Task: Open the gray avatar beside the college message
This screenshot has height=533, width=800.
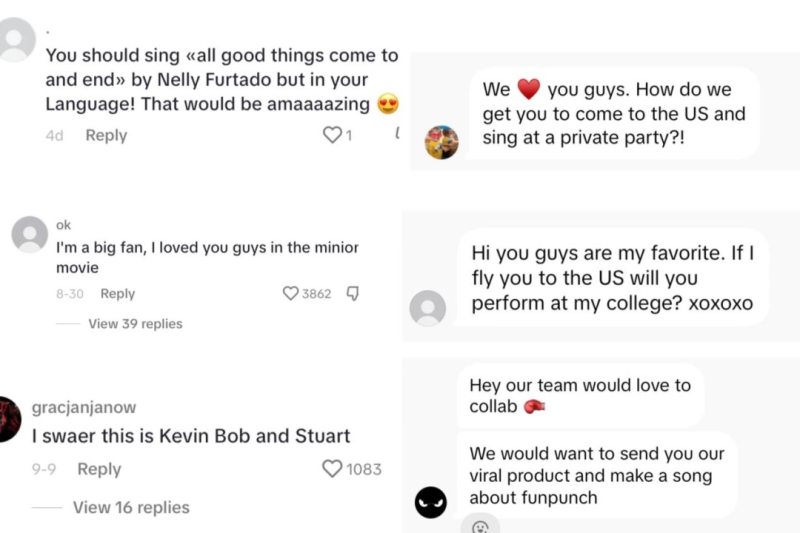Action: tap(428, 308)
